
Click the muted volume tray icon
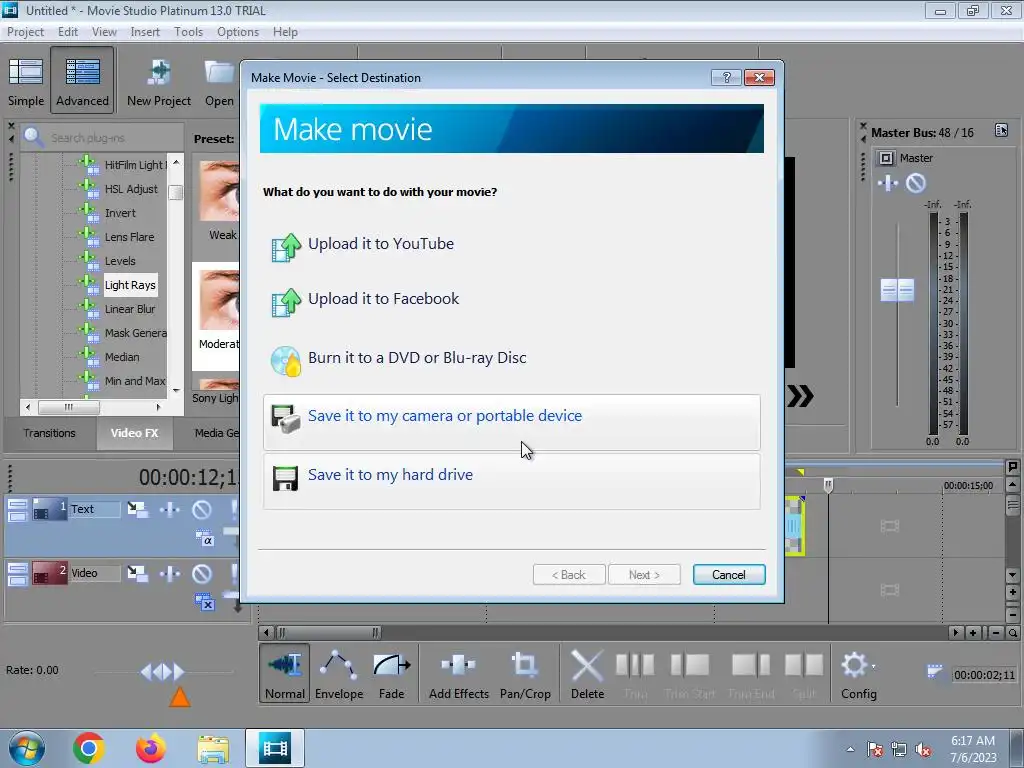[x=923, y=749]
